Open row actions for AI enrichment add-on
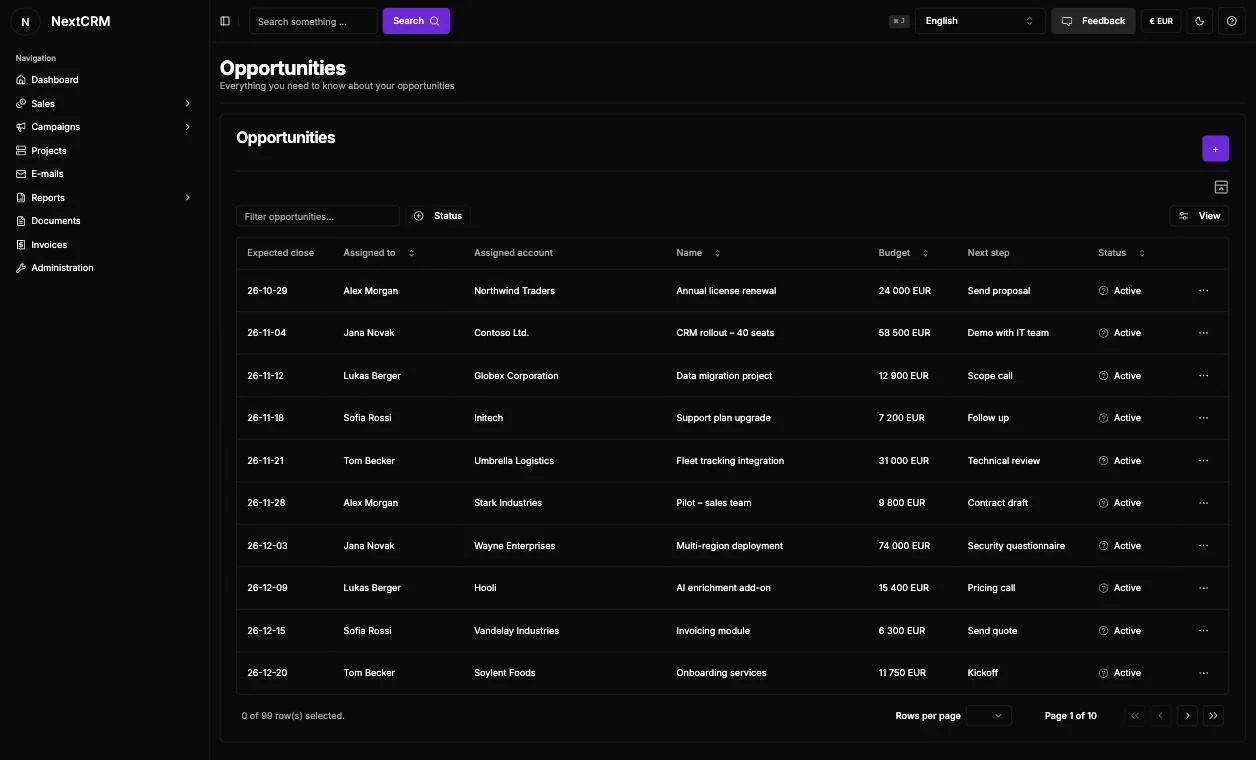 click(1203, 588)
